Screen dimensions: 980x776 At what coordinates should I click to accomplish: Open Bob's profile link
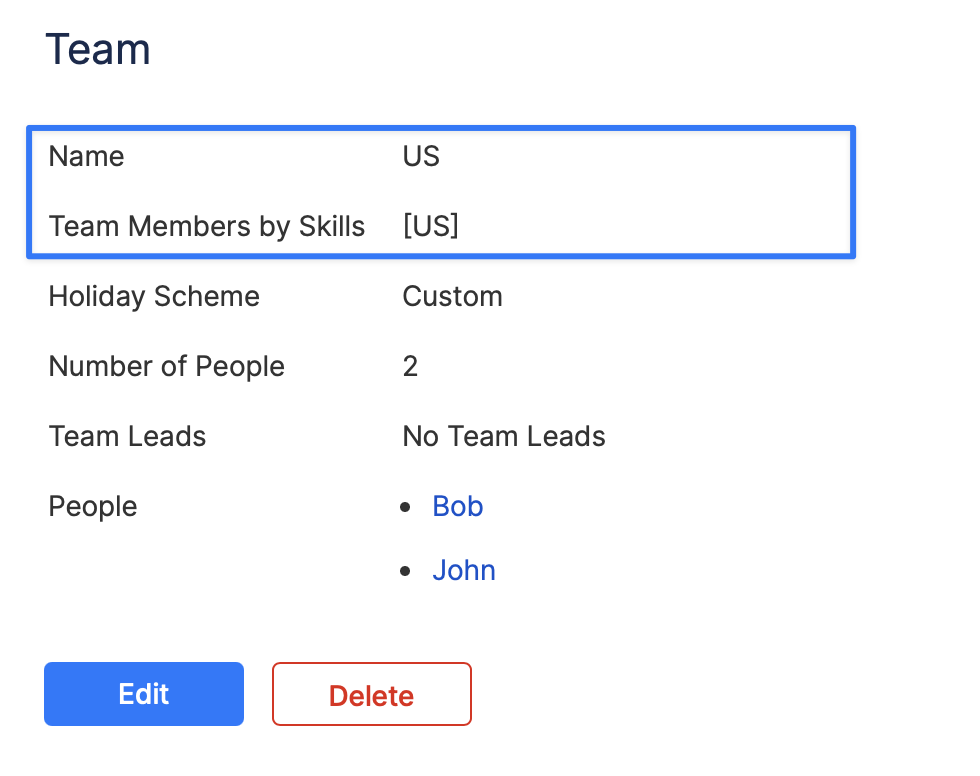(x=458, y=506)
